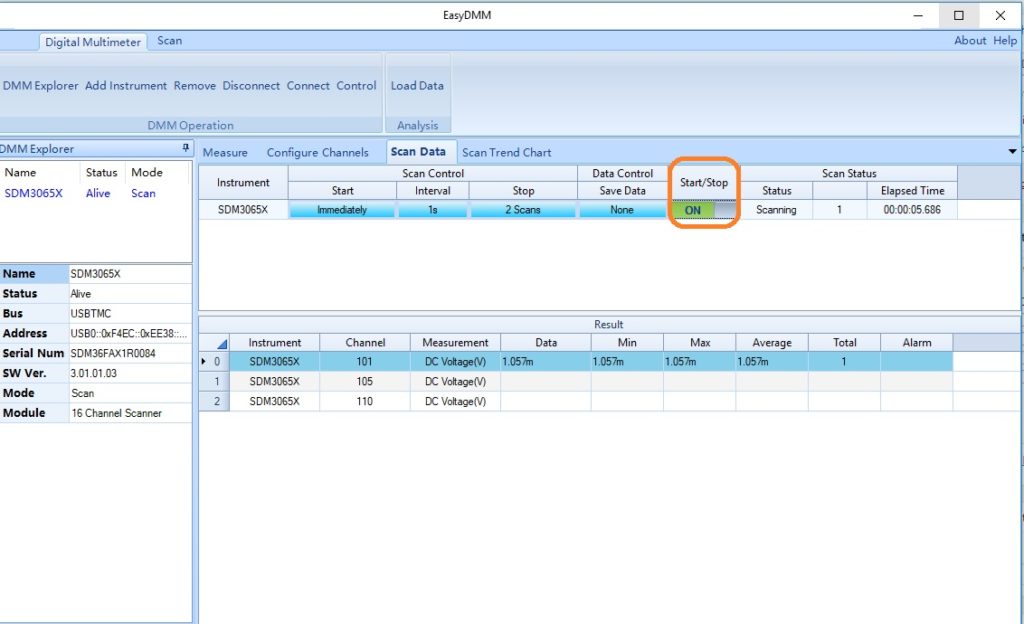Select SDM3065X in DMM Explorer list
The image size is (1024, 624).
point(33,194)
